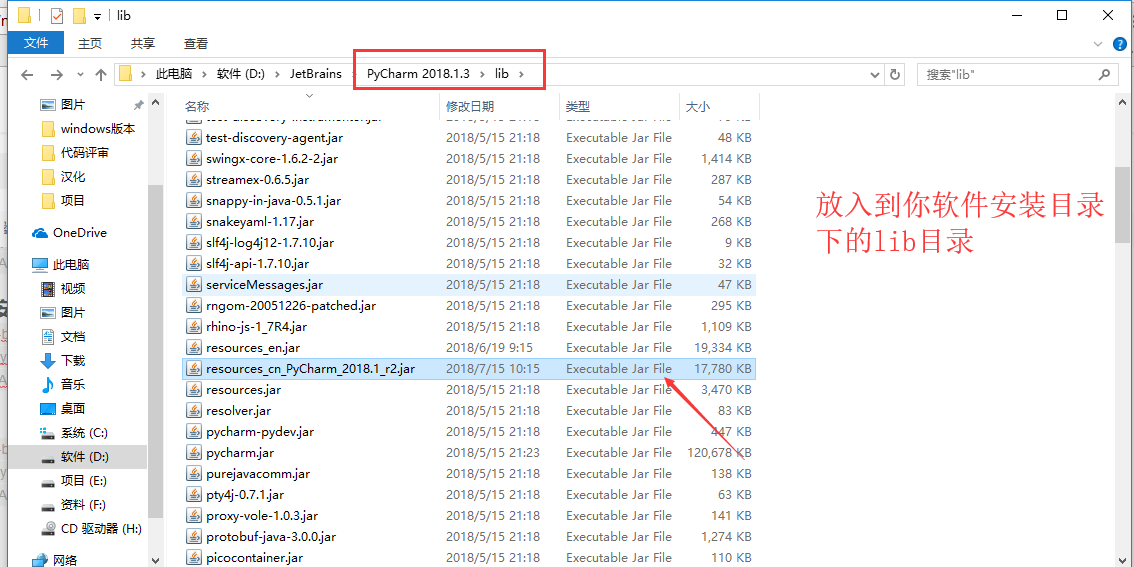
Task: Open 视频 library
Action: (x=73, y=289)
